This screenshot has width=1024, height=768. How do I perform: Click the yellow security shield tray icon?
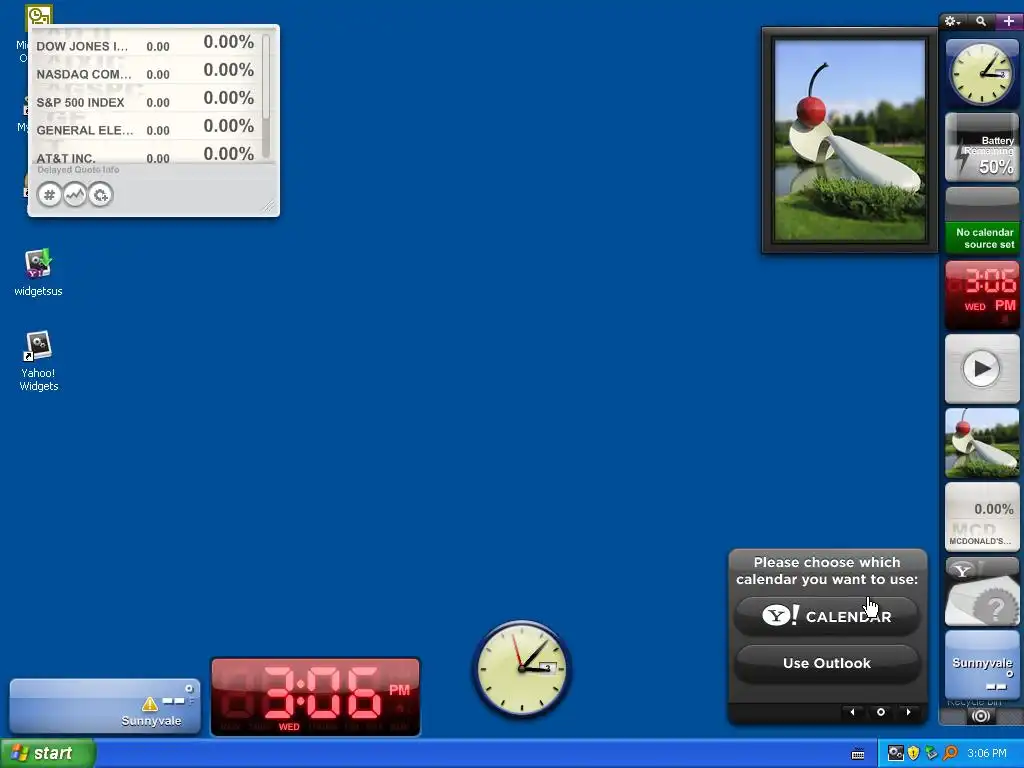click(x=913, y=753)
